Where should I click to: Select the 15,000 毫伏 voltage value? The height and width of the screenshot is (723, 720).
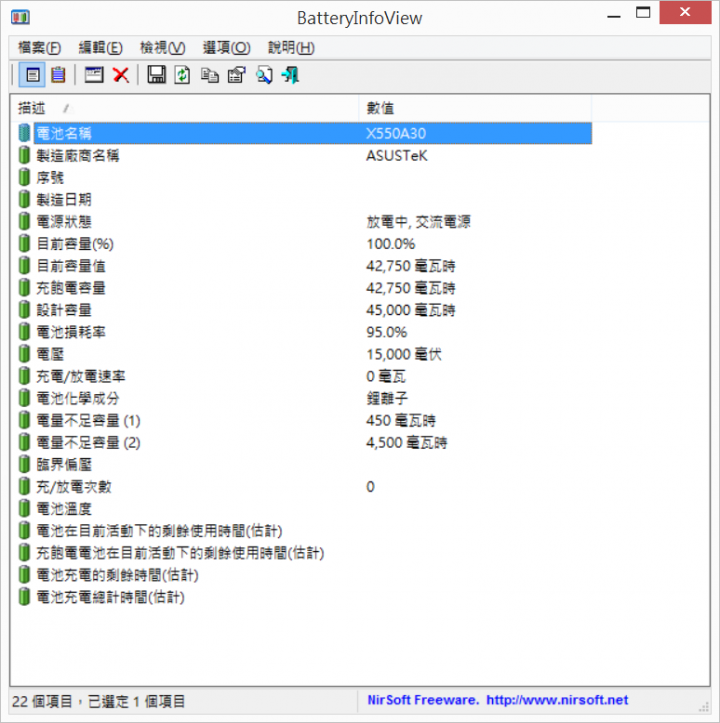point(404,355)
